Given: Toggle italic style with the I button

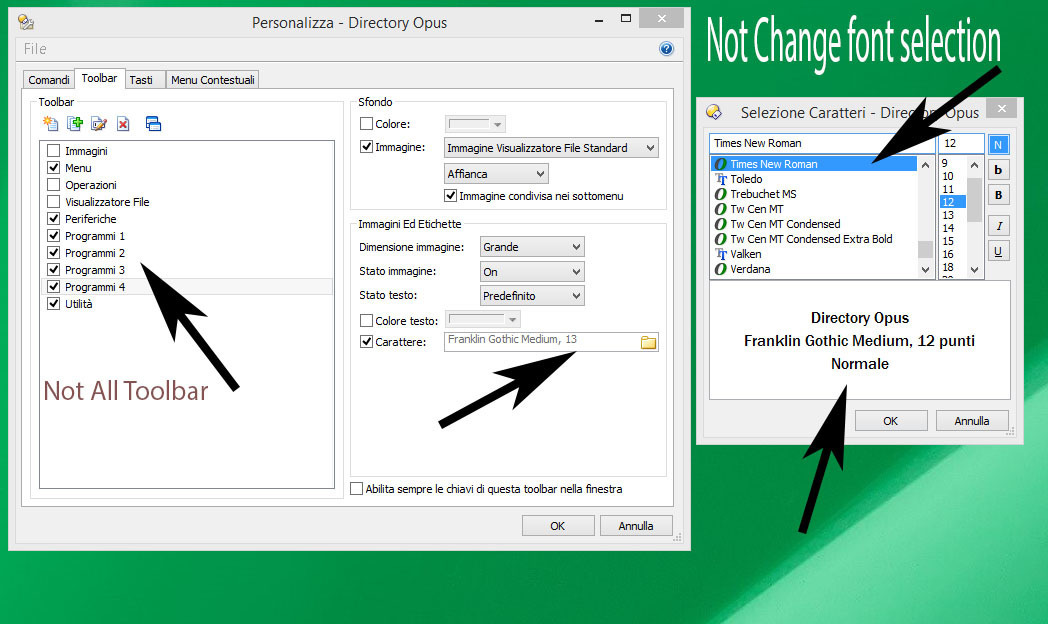Looking at the screenshot, I should pyautogui.click(x=998, y=226).
